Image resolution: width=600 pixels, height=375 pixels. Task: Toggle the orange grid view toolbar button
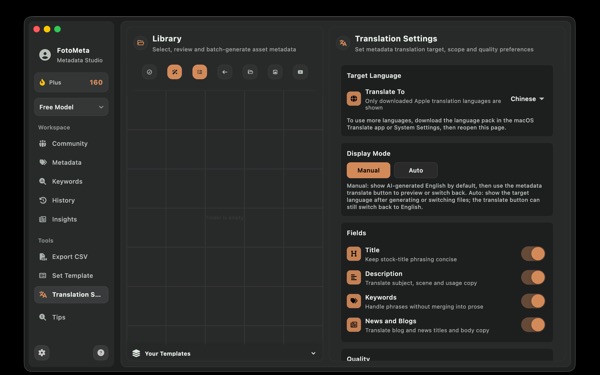200,72
